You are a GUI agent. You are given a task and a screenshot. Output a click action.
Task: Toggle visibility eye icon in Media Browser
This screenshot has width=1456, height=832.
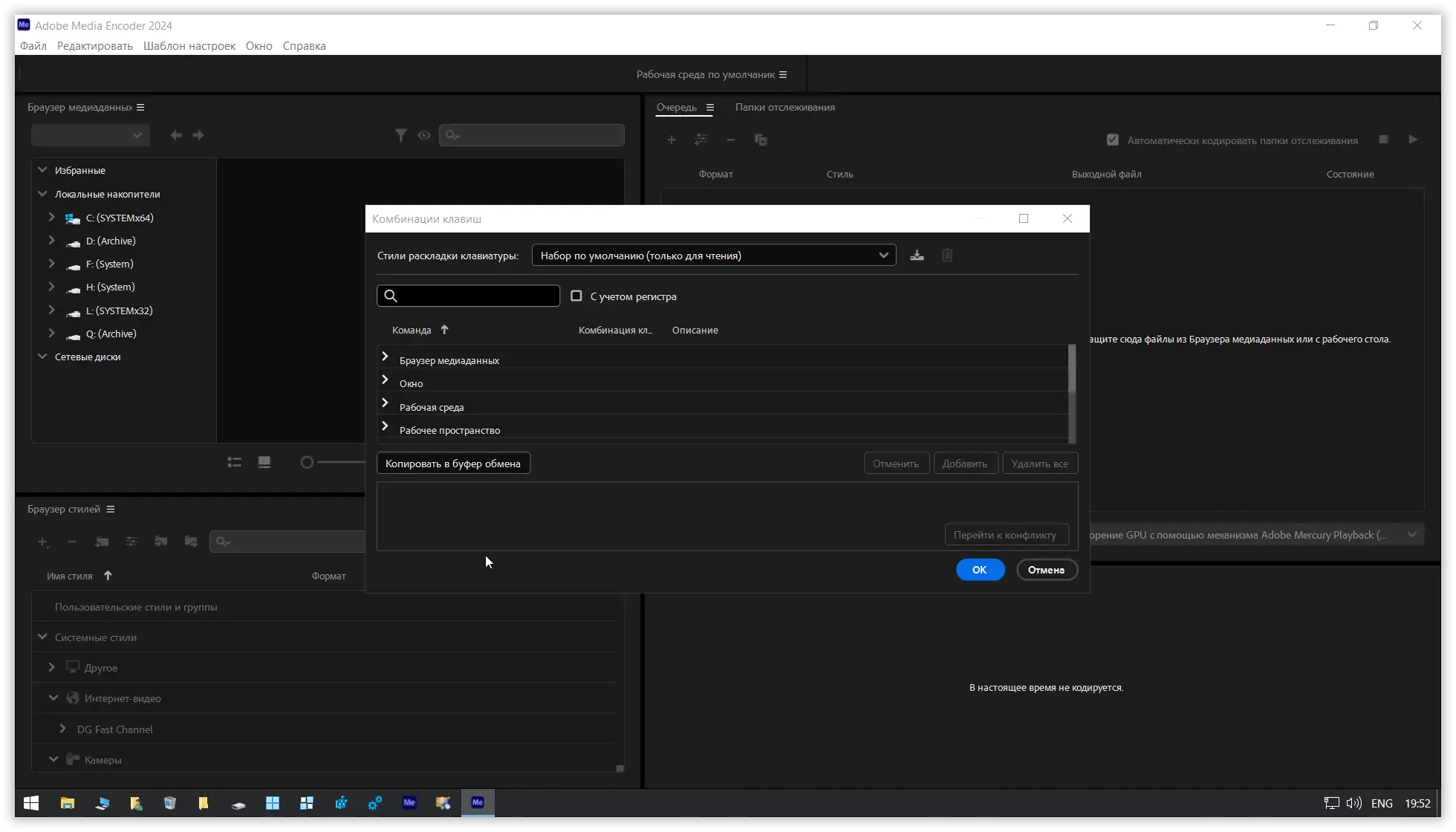[x=424, y=135]
